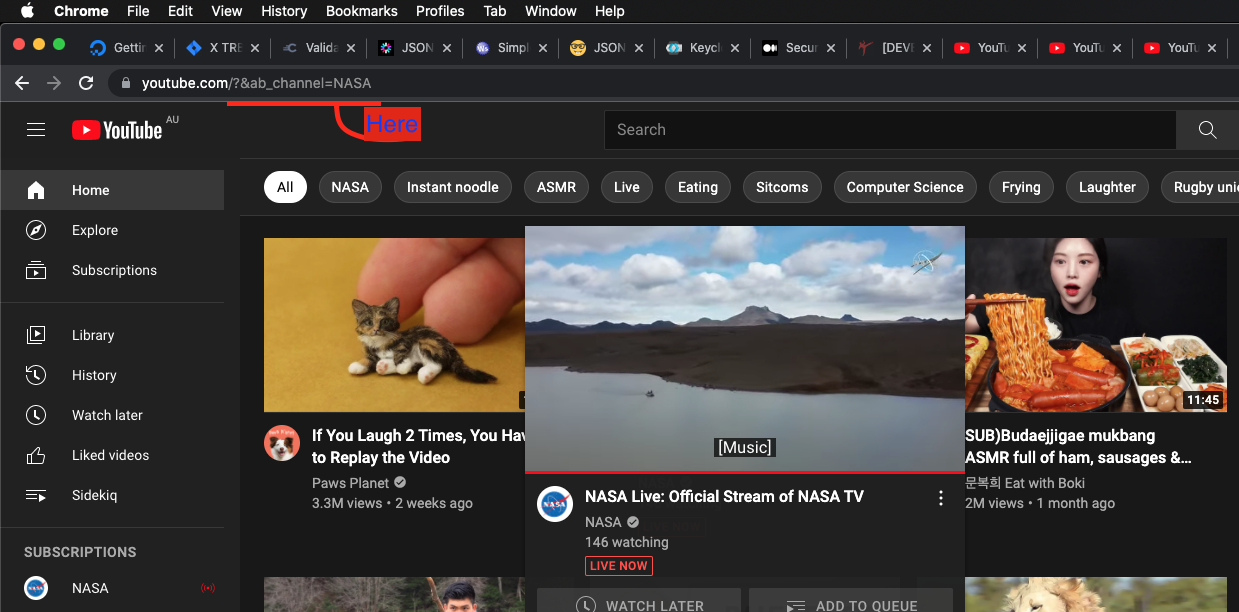This screenshot has height=612, width=1239.
Task: Click the live indicator beside NASA subscription
Action: pyautogui.click(x=208, y=588)
